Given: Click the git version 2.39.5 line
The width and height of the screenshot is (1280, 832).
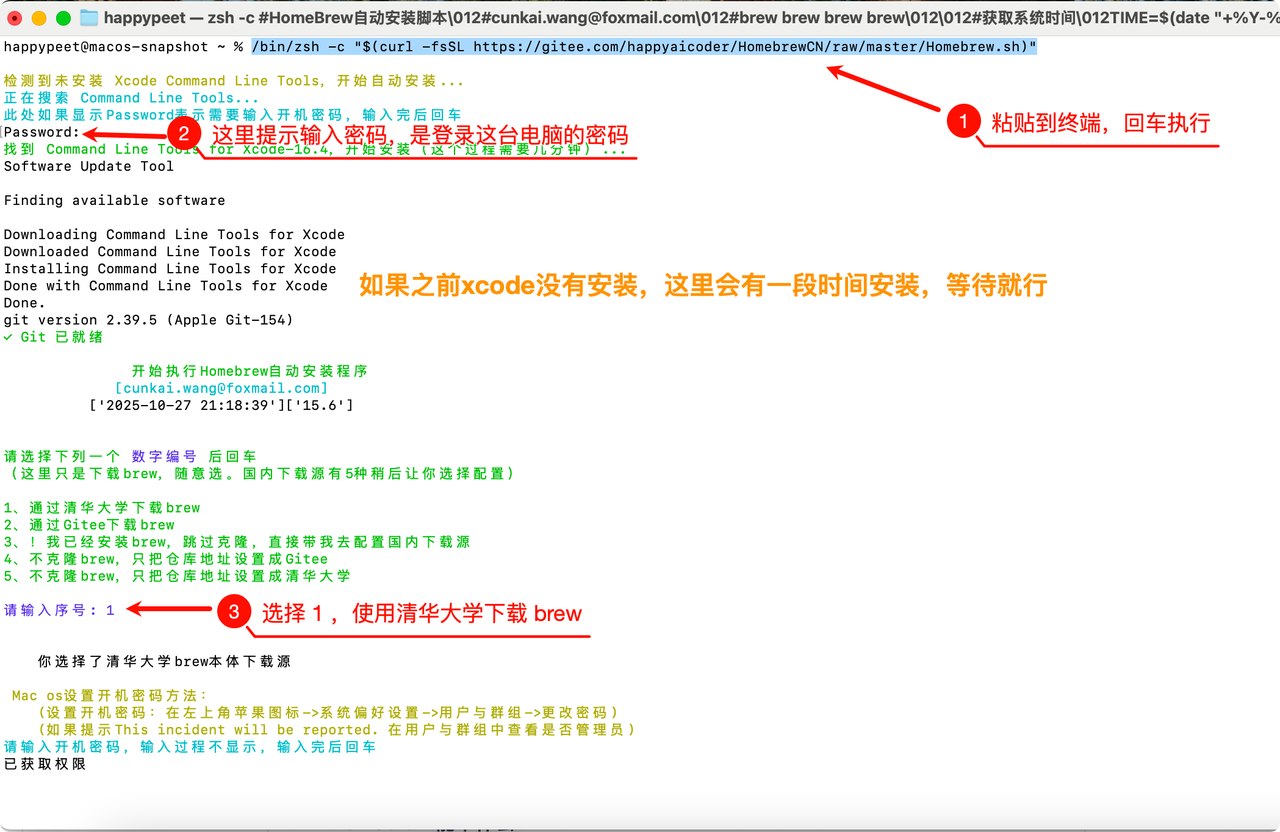Looking at the screenshot, I should click(x=148, y=320).
